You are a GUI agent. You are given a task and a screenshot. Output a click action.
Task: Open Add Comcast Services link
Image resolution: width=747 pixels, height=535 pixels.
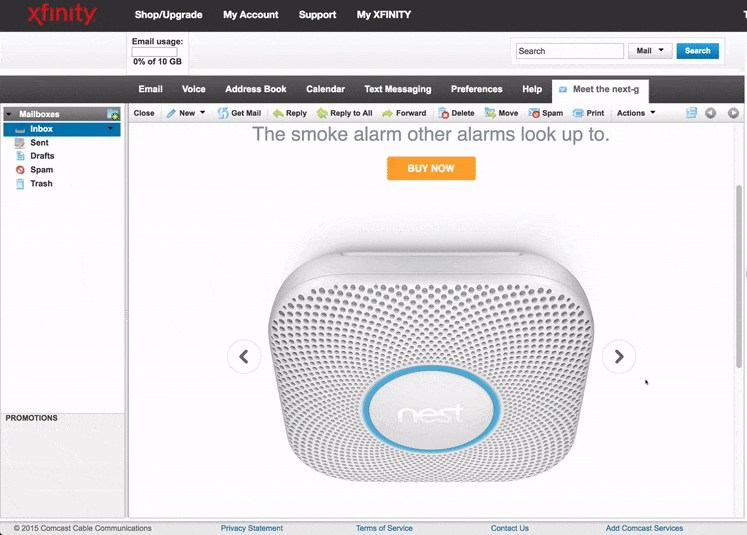(644, 528)
